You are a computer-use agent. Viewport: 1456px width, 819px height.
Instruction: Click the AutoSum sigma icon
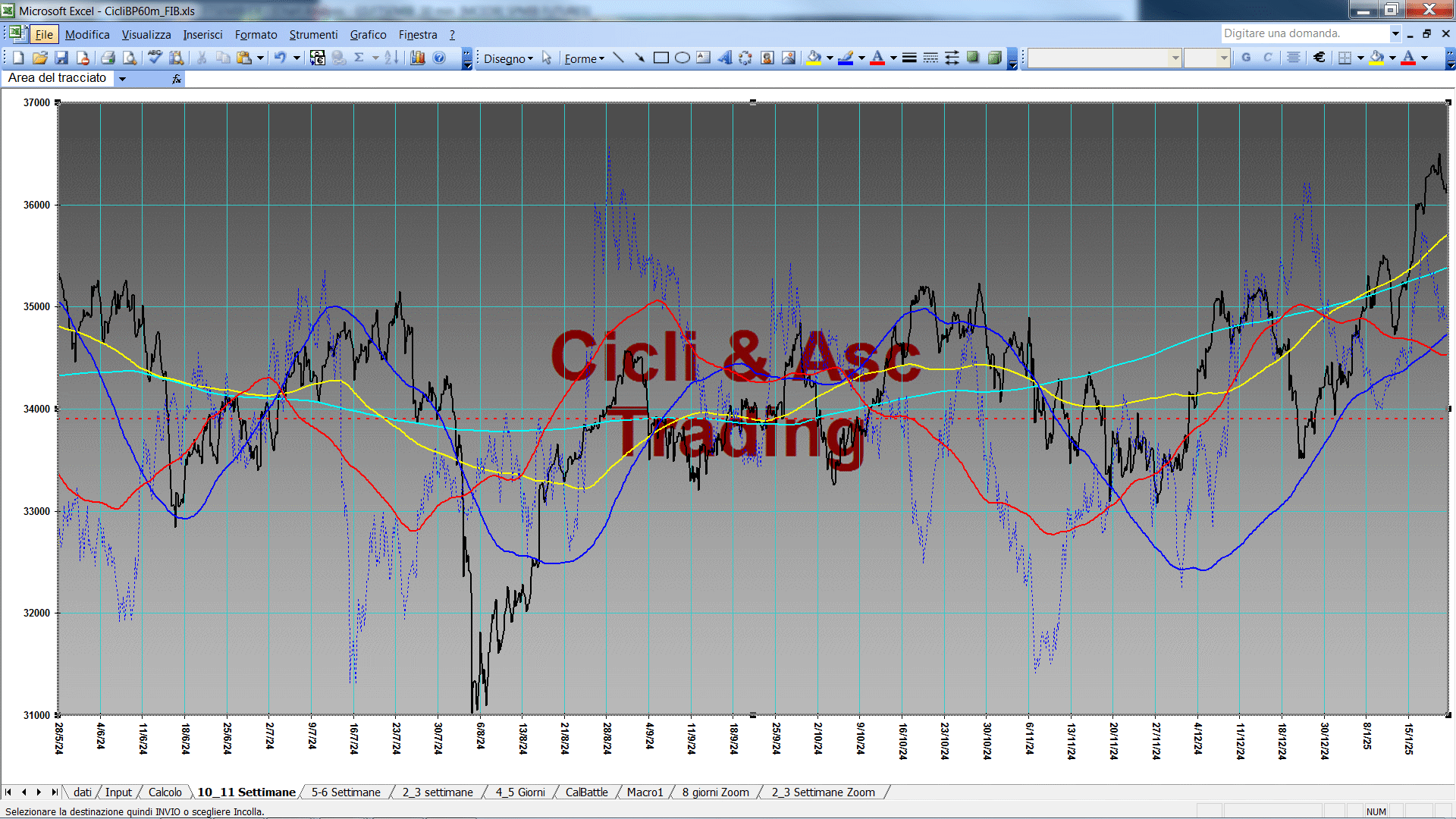pos(359,58)
